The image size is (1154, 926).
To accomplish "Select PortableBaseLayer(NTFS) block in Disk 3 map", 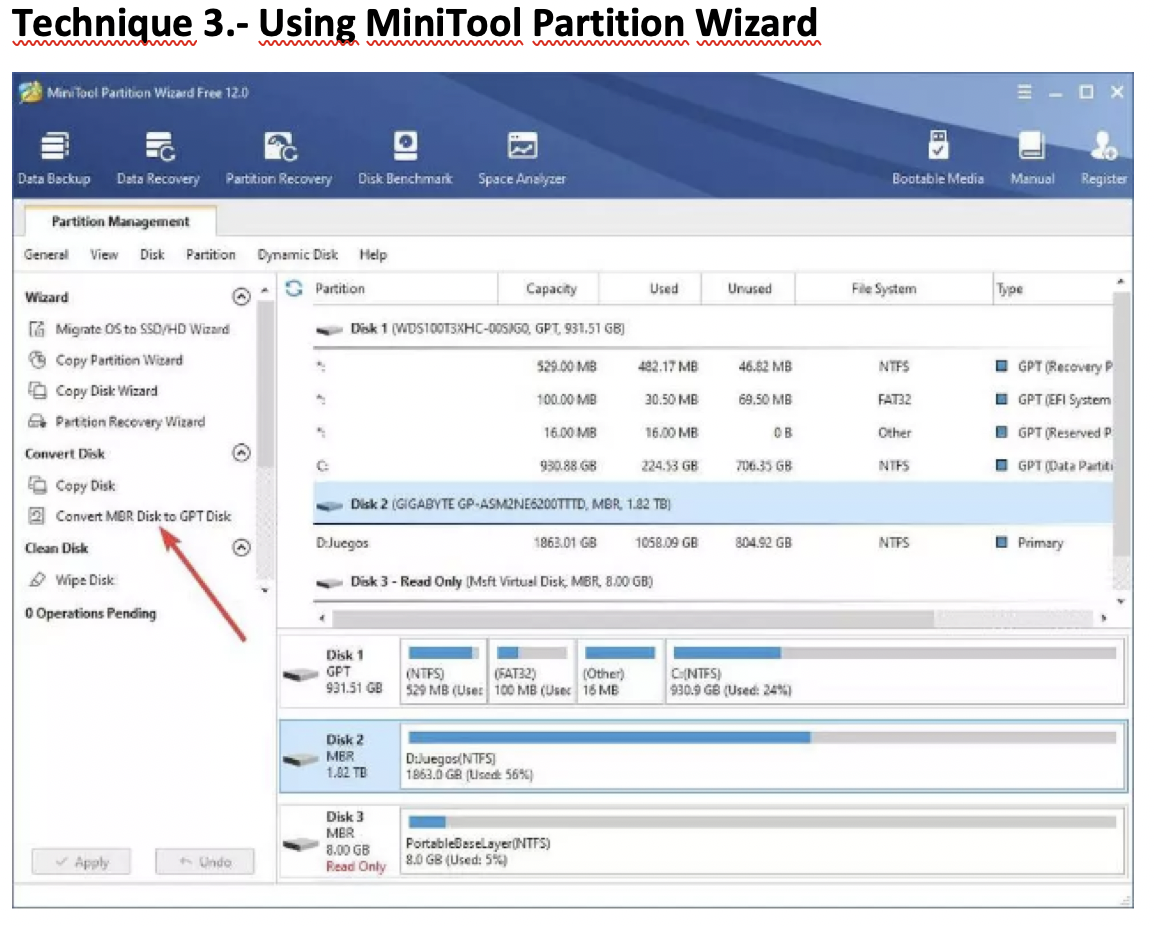I will (762, 841).
